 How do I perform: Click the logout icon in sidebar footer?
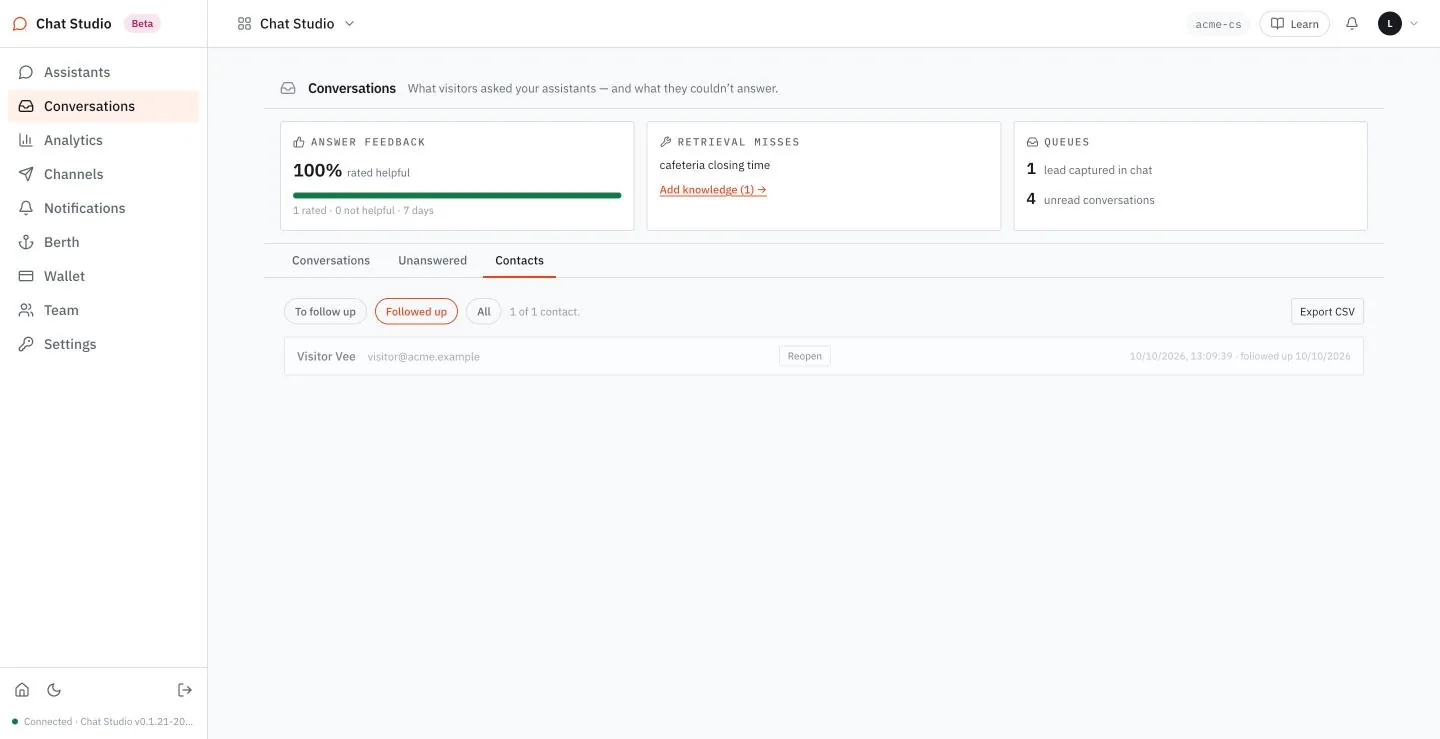[x=185, y=690]
